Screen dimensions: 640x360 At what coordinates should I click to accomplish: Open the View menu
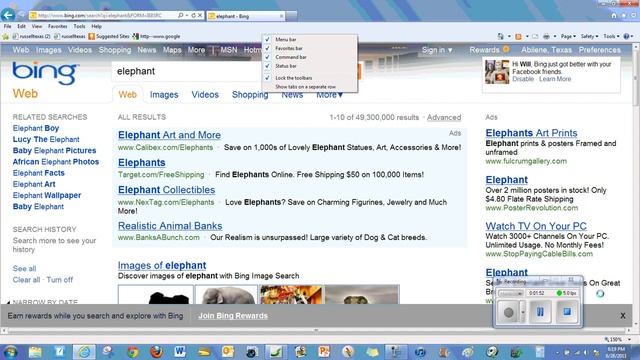click(37, 26)
